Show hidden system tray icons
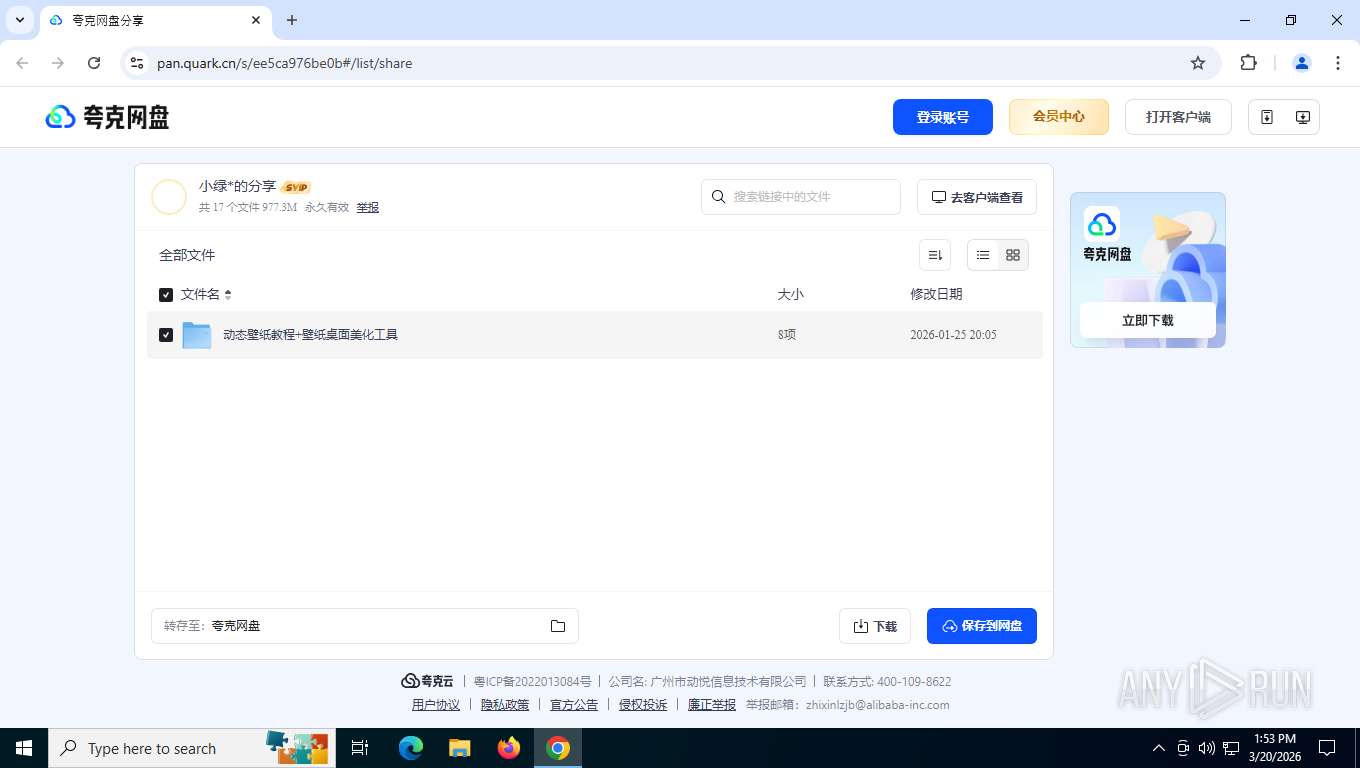This screenshot has height=768, width=1360. click(x=1159, y=748)
